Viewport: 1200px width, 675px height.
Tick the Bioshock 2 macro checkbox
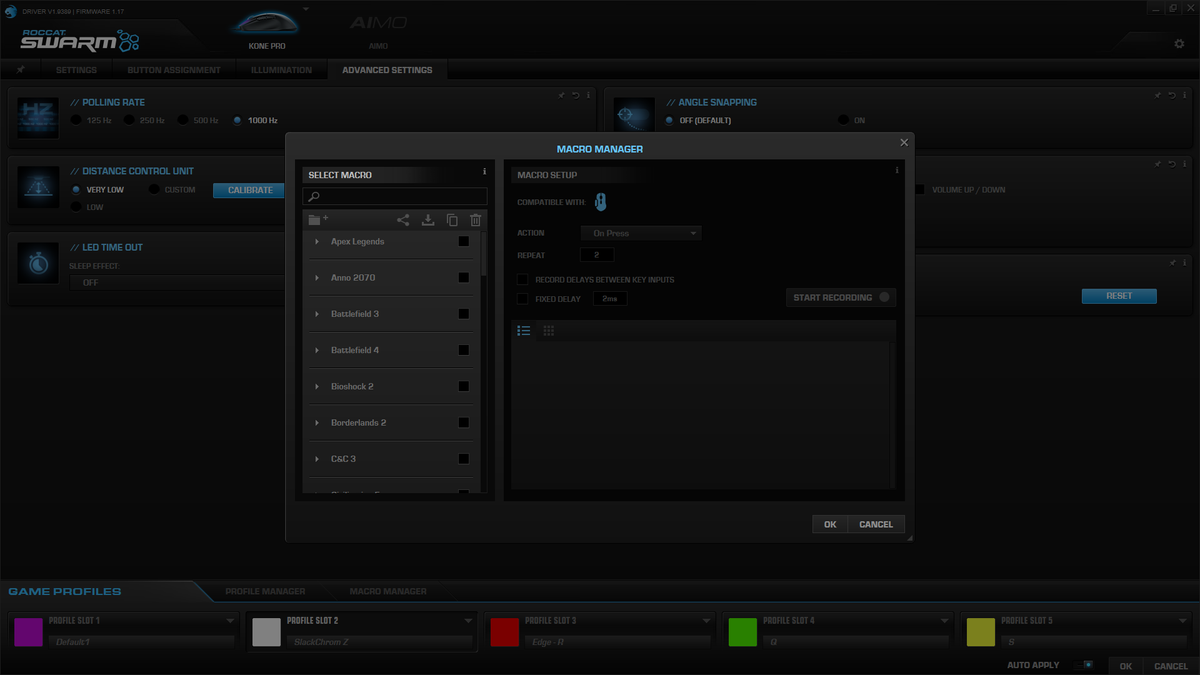click(x=464, y=386)
